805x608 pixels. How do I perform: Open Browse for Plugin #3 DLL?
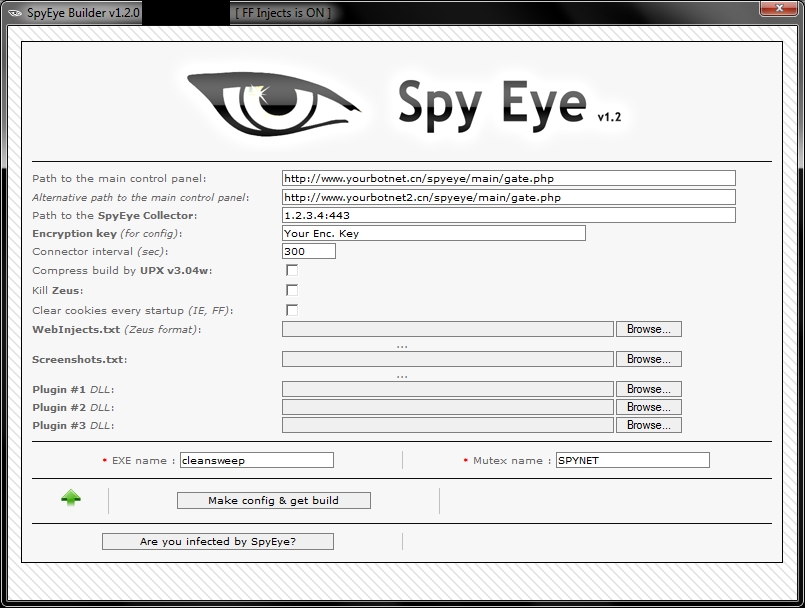pyautogui.click(x=648, y=425)
